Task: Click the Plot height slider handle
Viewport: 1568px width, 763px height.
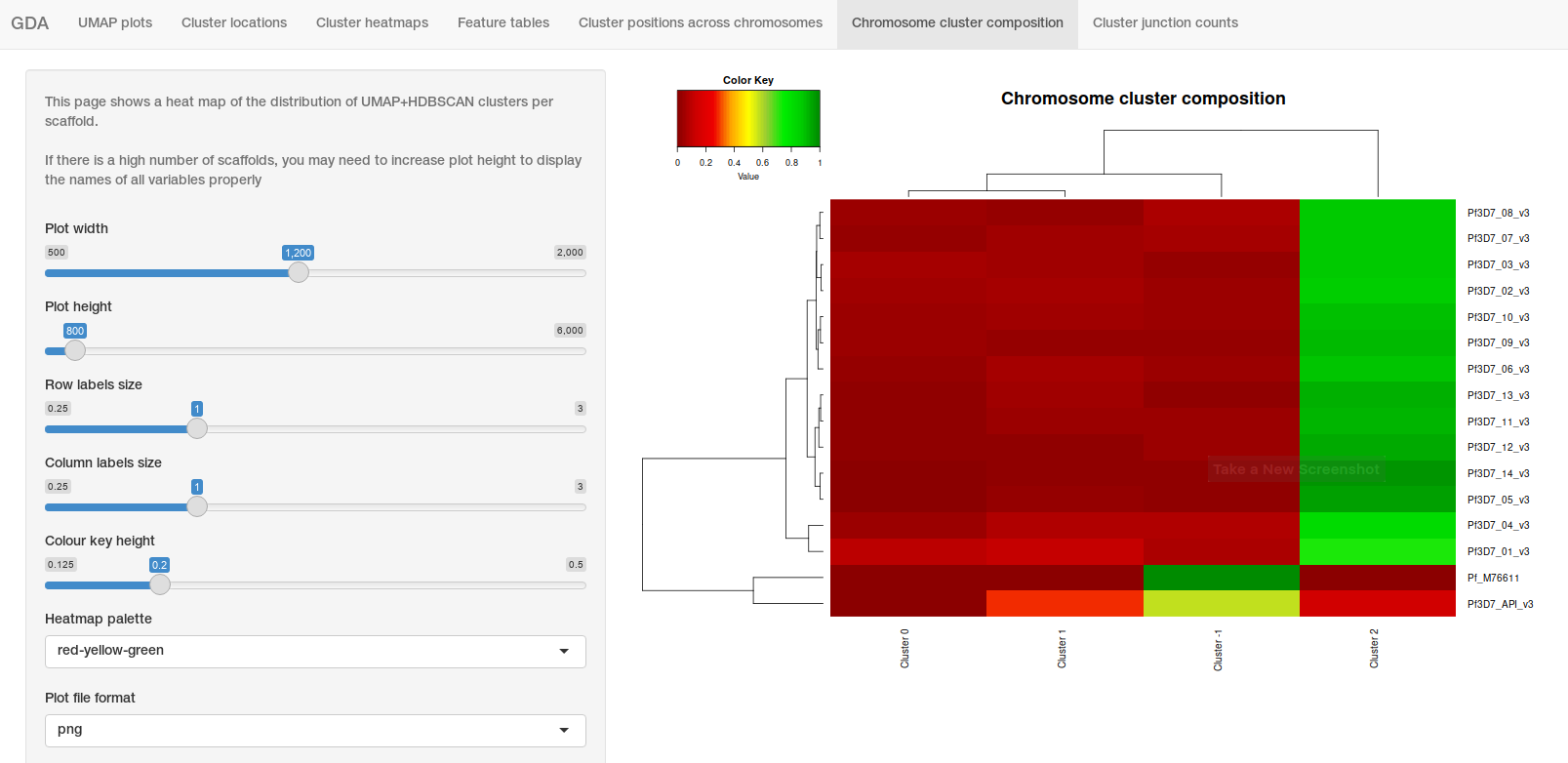Action: [75, 350]
